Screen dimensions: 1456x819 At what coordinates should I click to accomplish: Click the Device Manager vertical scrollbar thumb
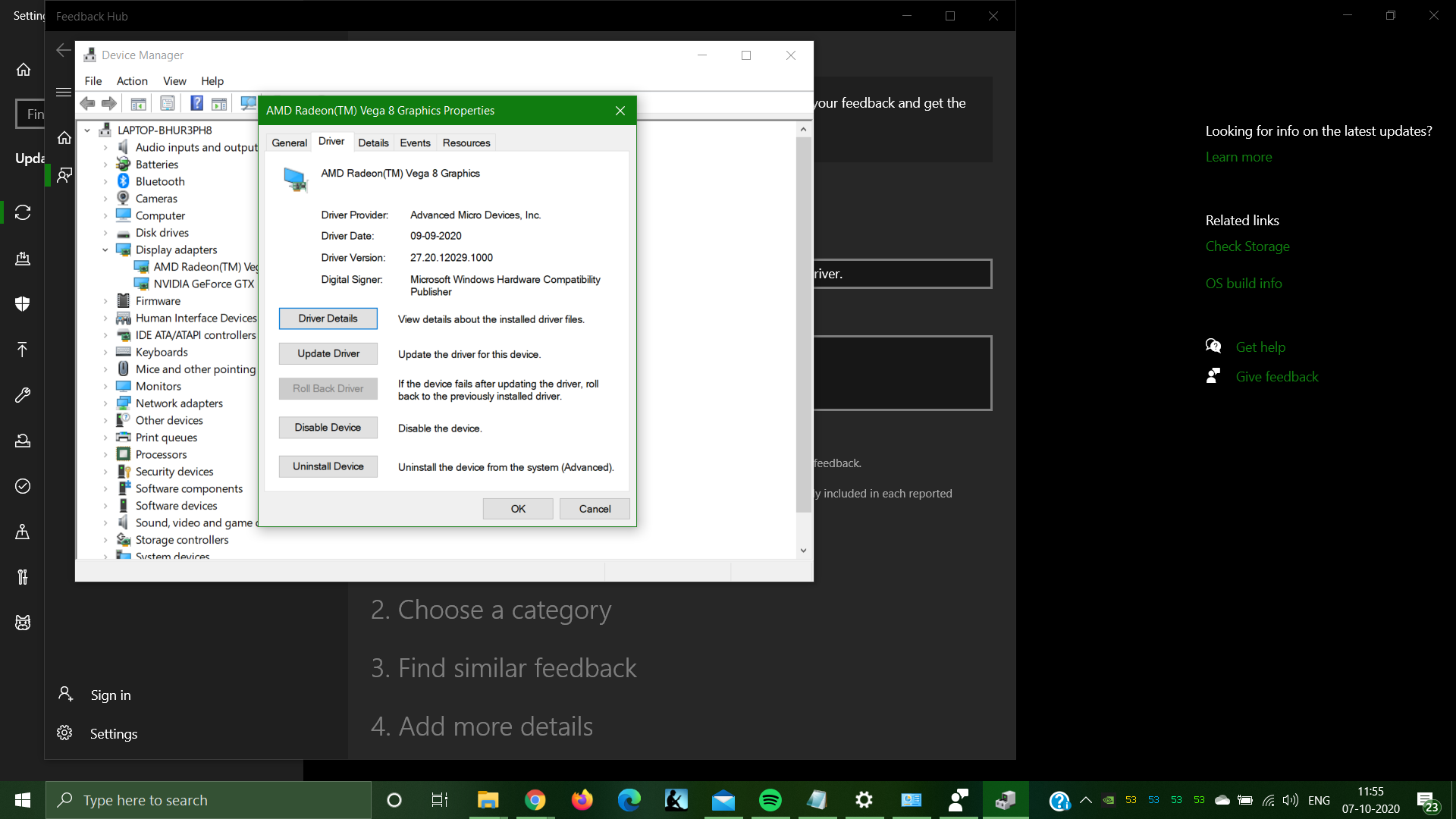pyautogui.click(x=803, y=325)
